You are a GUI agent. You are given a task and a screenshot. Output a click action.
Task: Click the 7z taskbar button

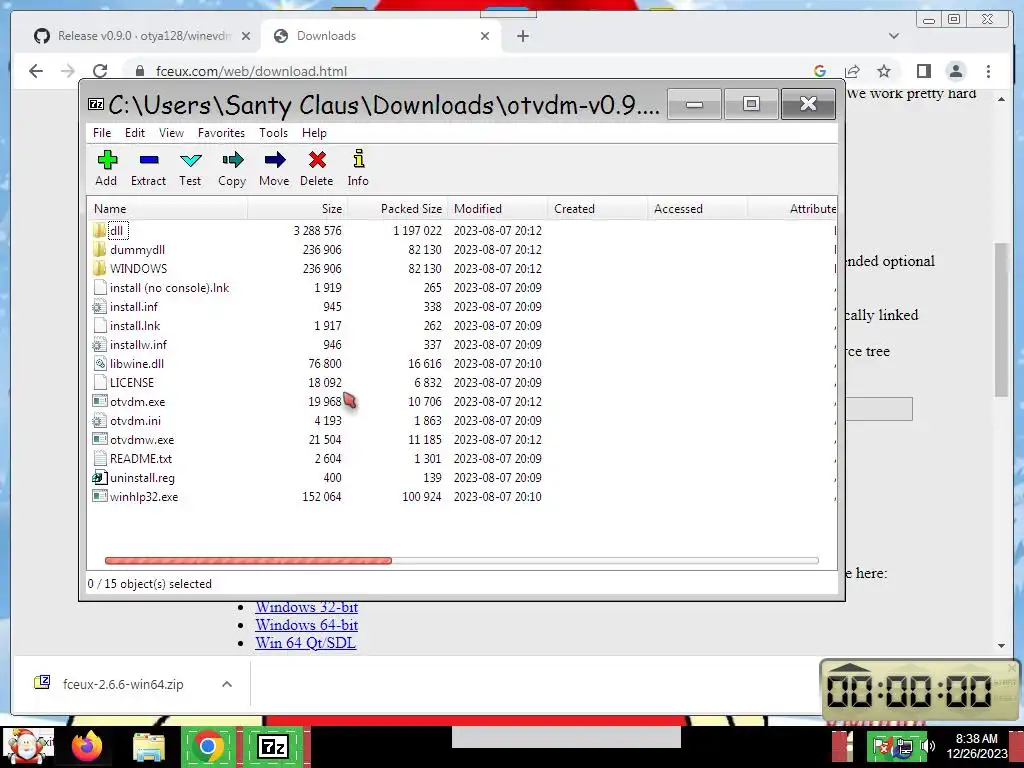273,746
